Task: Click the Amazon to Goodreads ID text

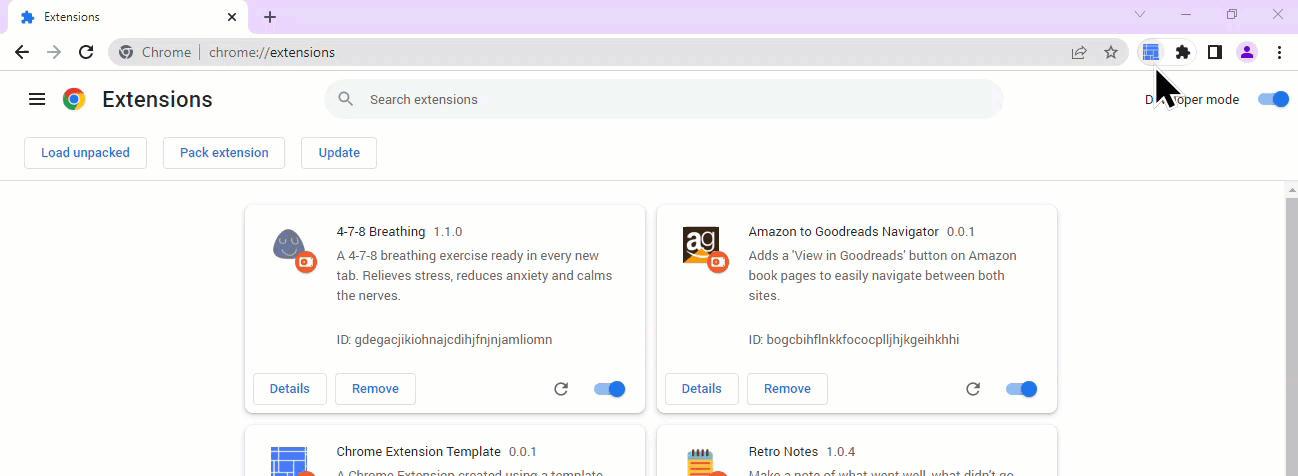Action: [854, 340]
